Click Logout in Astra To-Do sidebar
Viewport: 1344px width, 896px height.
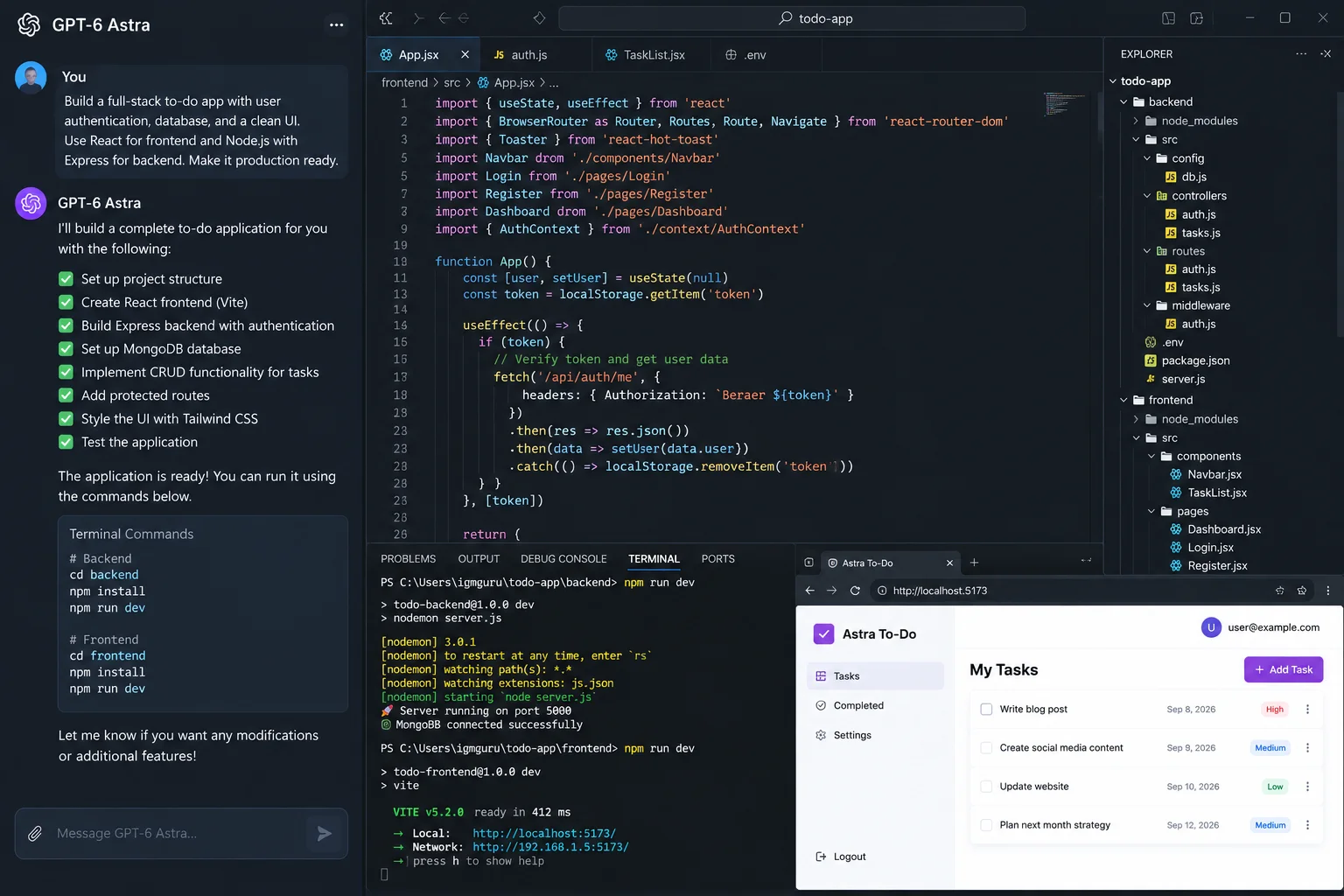coord(841,857)
